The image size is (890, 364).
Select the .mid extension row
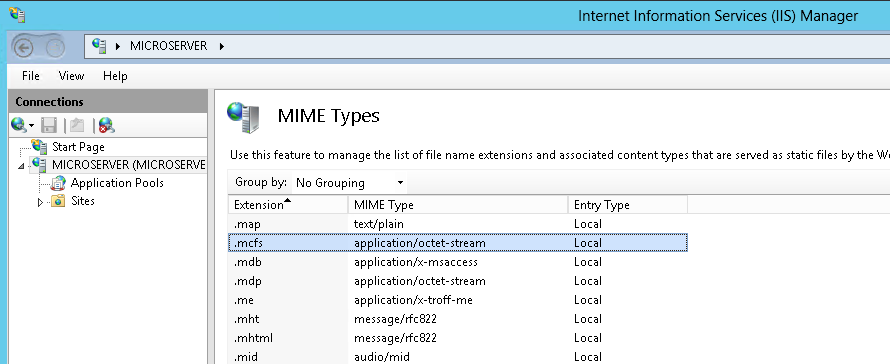pos(457,357)
